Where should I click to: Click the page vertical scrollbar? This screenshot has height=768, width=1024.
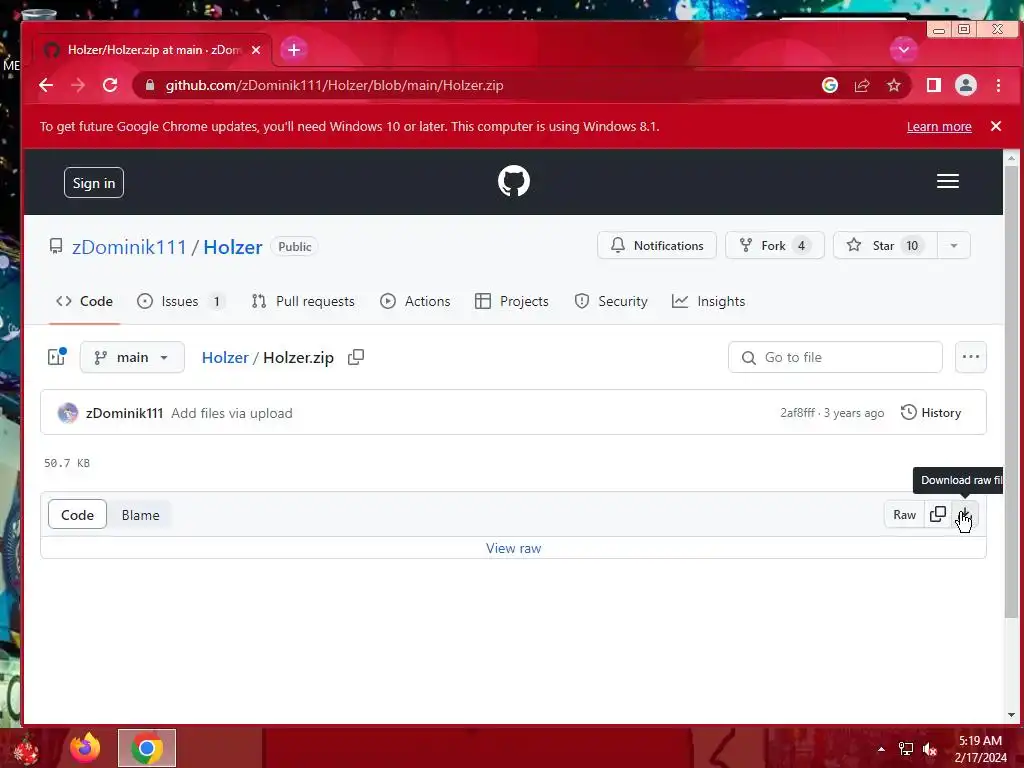(x=1011, y=392)
